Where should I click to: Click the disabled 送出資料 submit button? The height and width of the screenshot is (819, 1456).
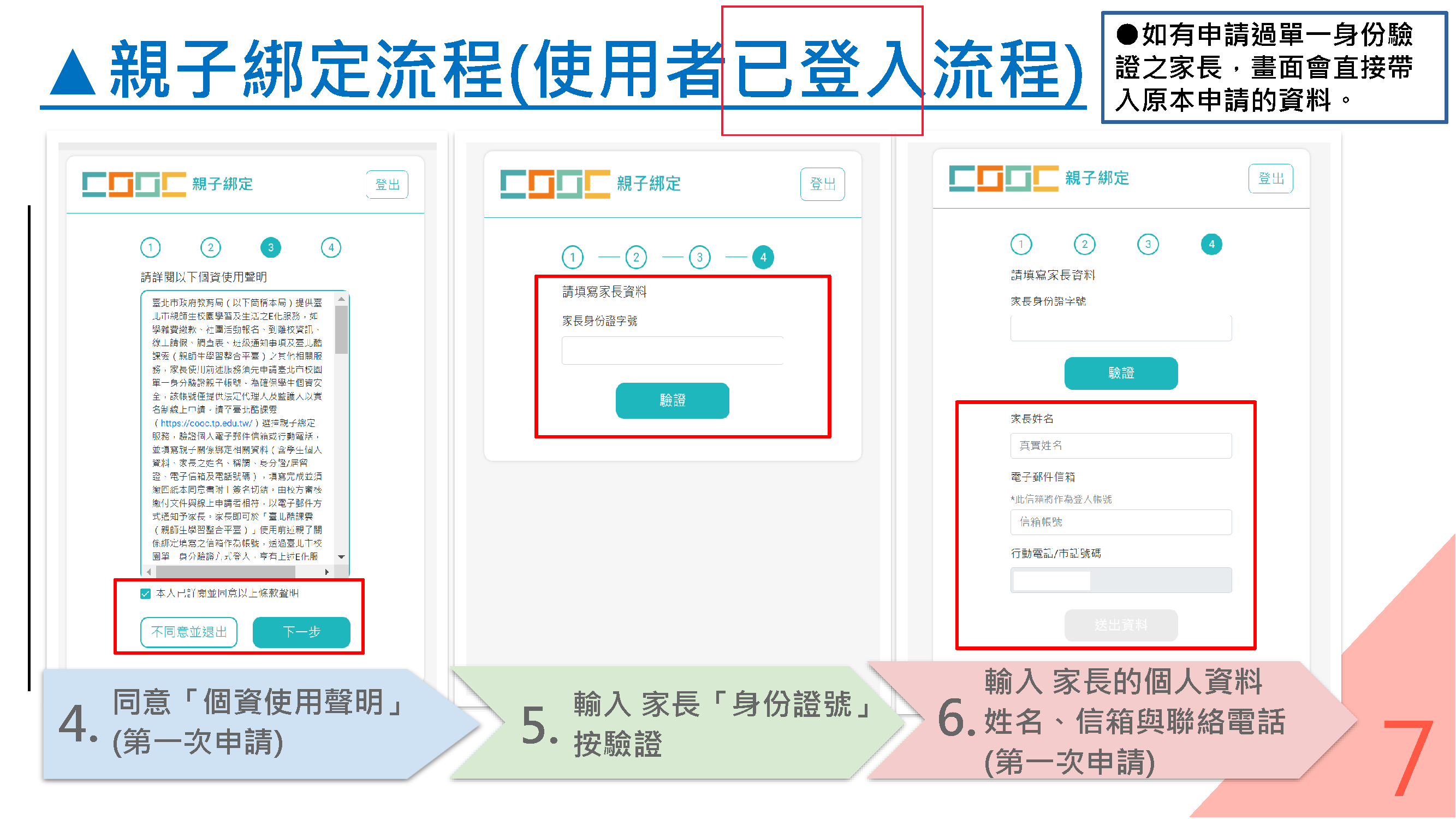pos(1121,625)
